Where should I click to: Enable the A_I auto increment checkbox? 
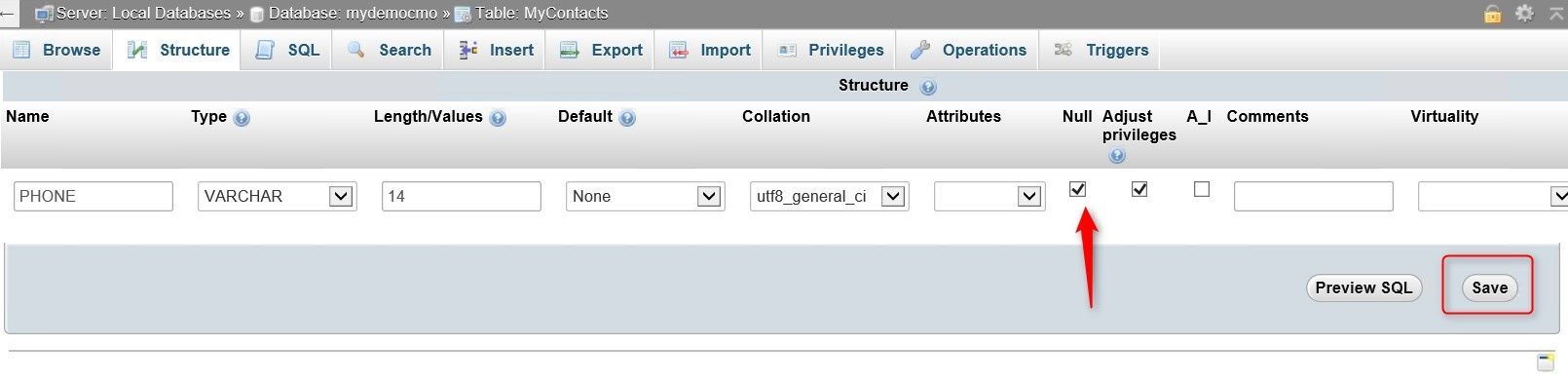tap(1202, 189)
